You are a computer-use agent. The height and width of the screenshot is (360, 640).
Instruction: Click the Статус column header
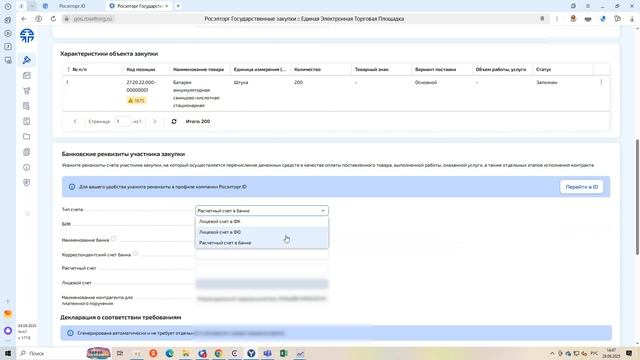tap(543, 69)
